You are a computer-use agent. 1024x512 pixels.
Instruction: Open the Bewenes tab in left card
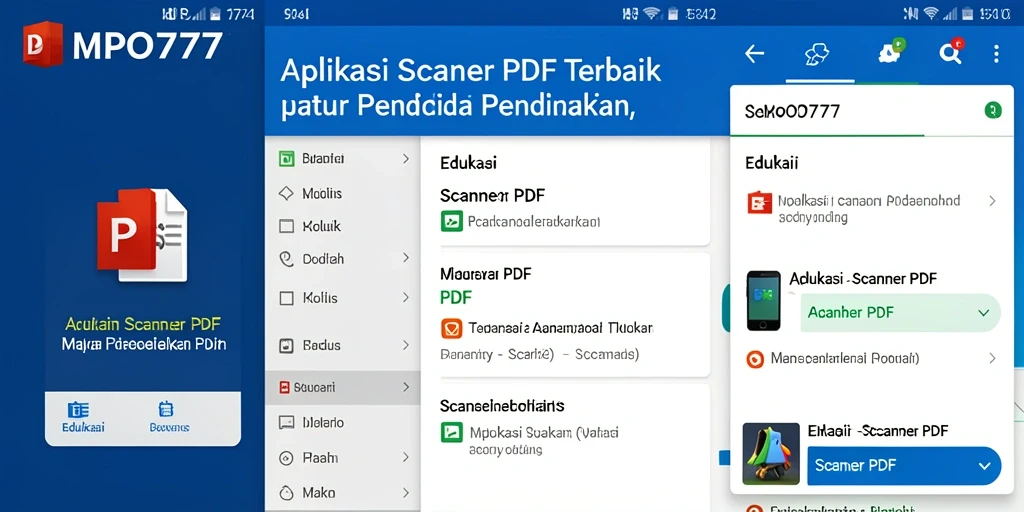coord(168,418)
